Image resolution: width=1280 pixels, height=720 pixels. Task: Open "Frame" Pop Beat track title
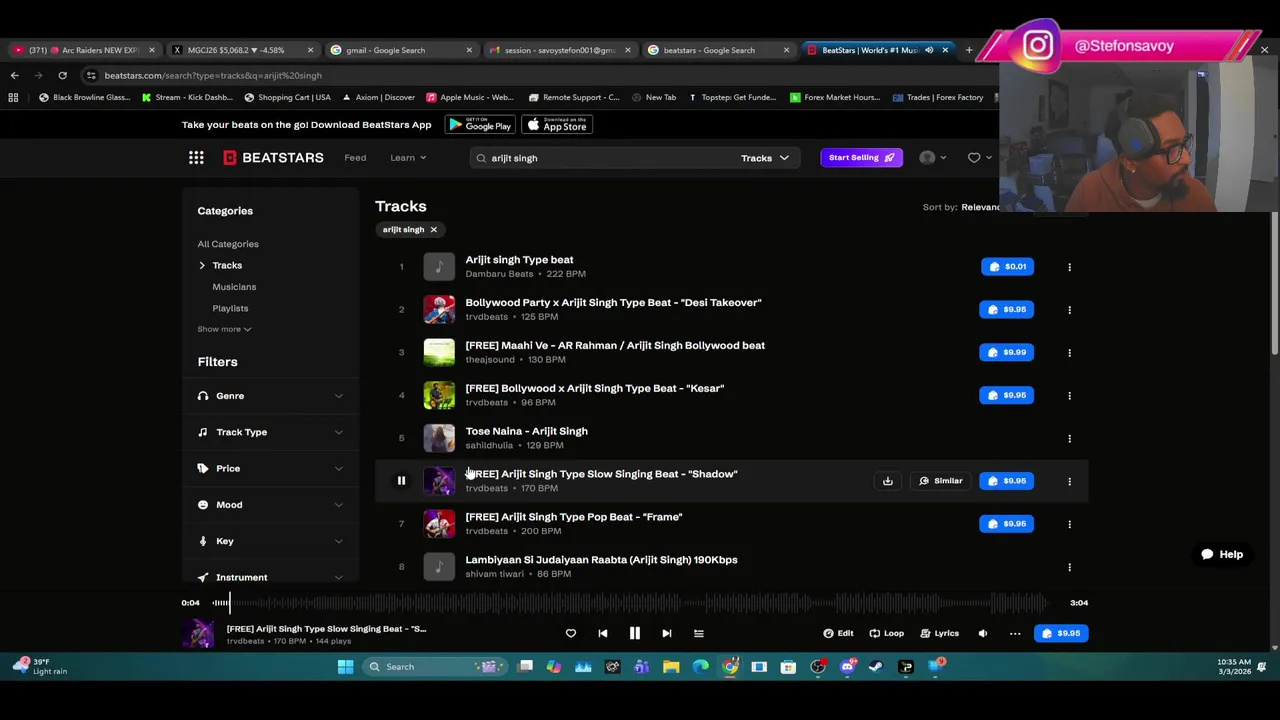(574, 517)
